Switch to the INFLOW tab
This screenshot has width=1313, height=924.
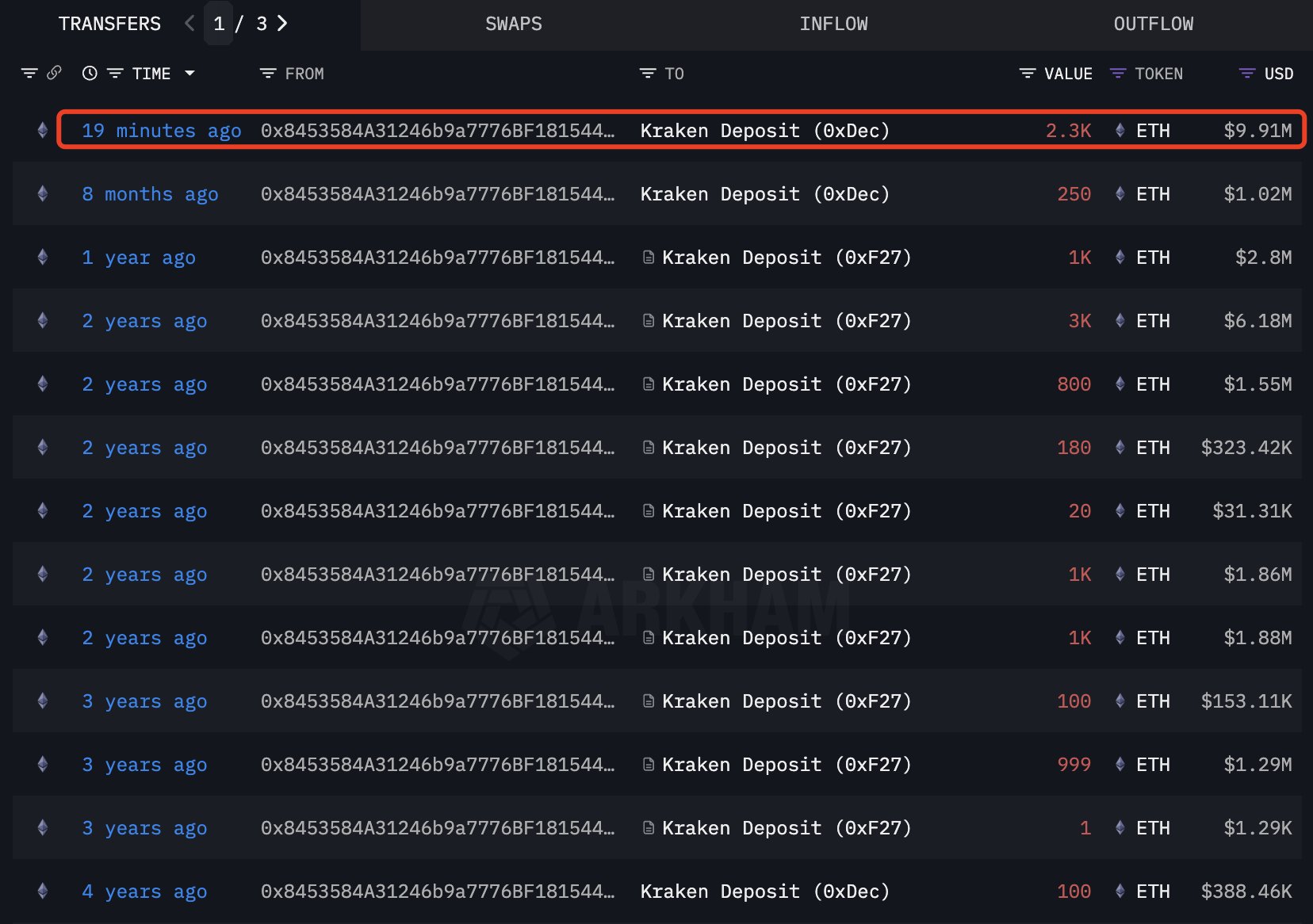833,24
